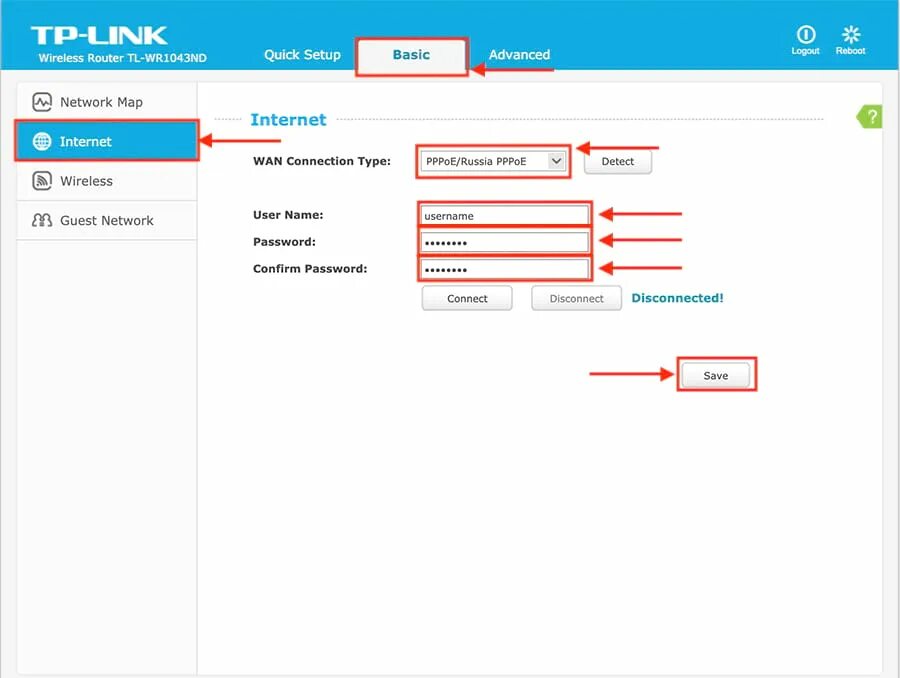Open Wireless settings in the sidebar
900x678 pixels.
coord(107,181)
